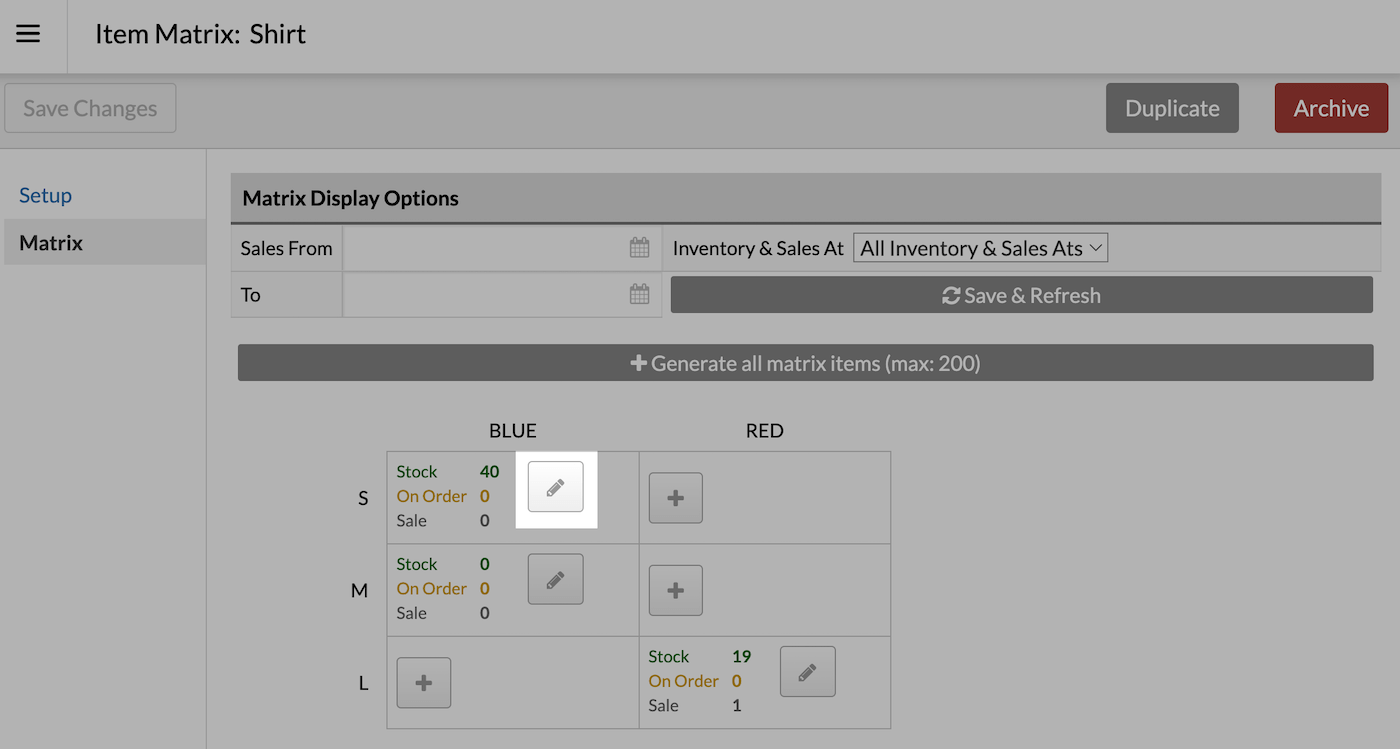Image resolution: width=1400 pixels, height=749 pixels.
Task: Select the Matrix sidebar tab
Action: pos(51,243)
